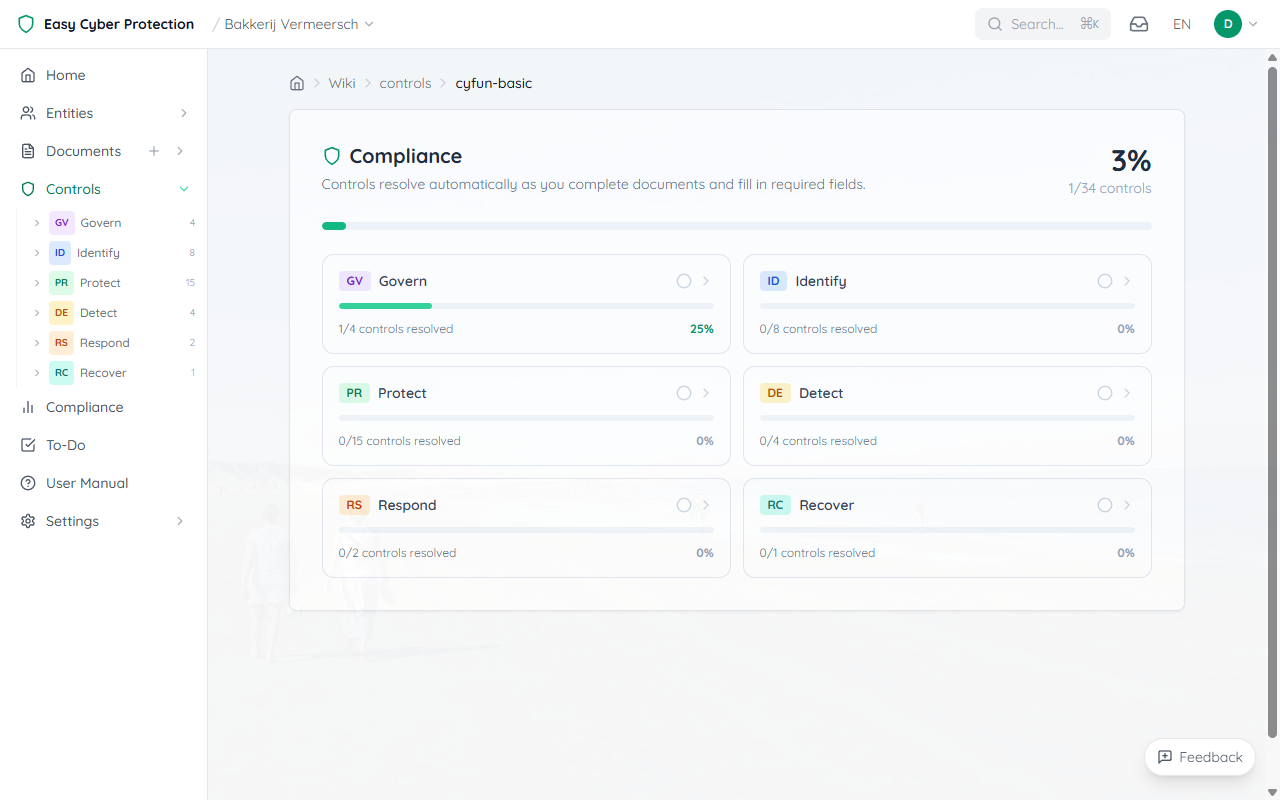Click the Home icon in the sidebar
This screenshot has height=800, width=1280.
28,74
